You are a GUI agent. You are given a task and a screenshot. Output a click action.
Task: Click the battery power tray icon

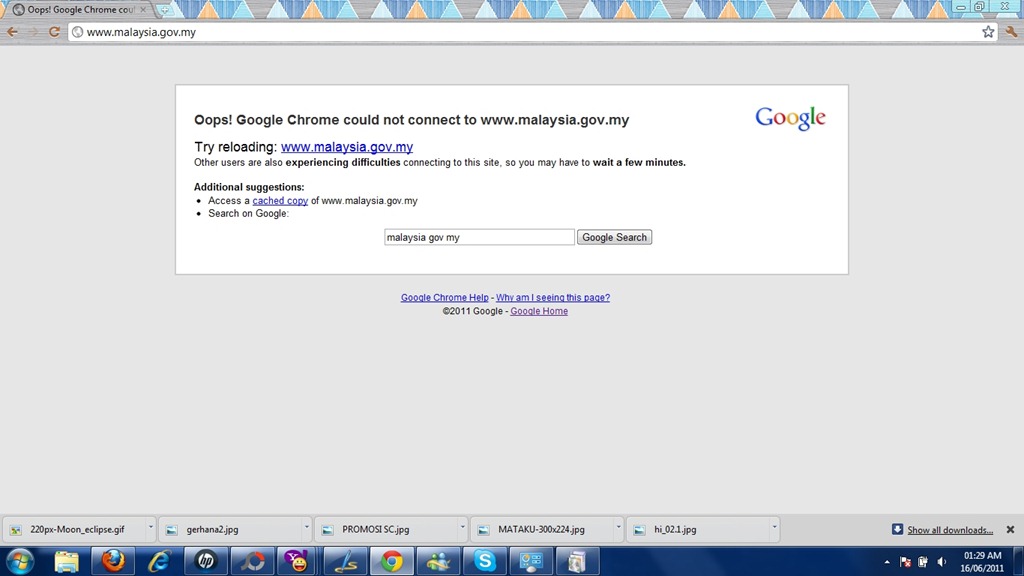(923, 562)
